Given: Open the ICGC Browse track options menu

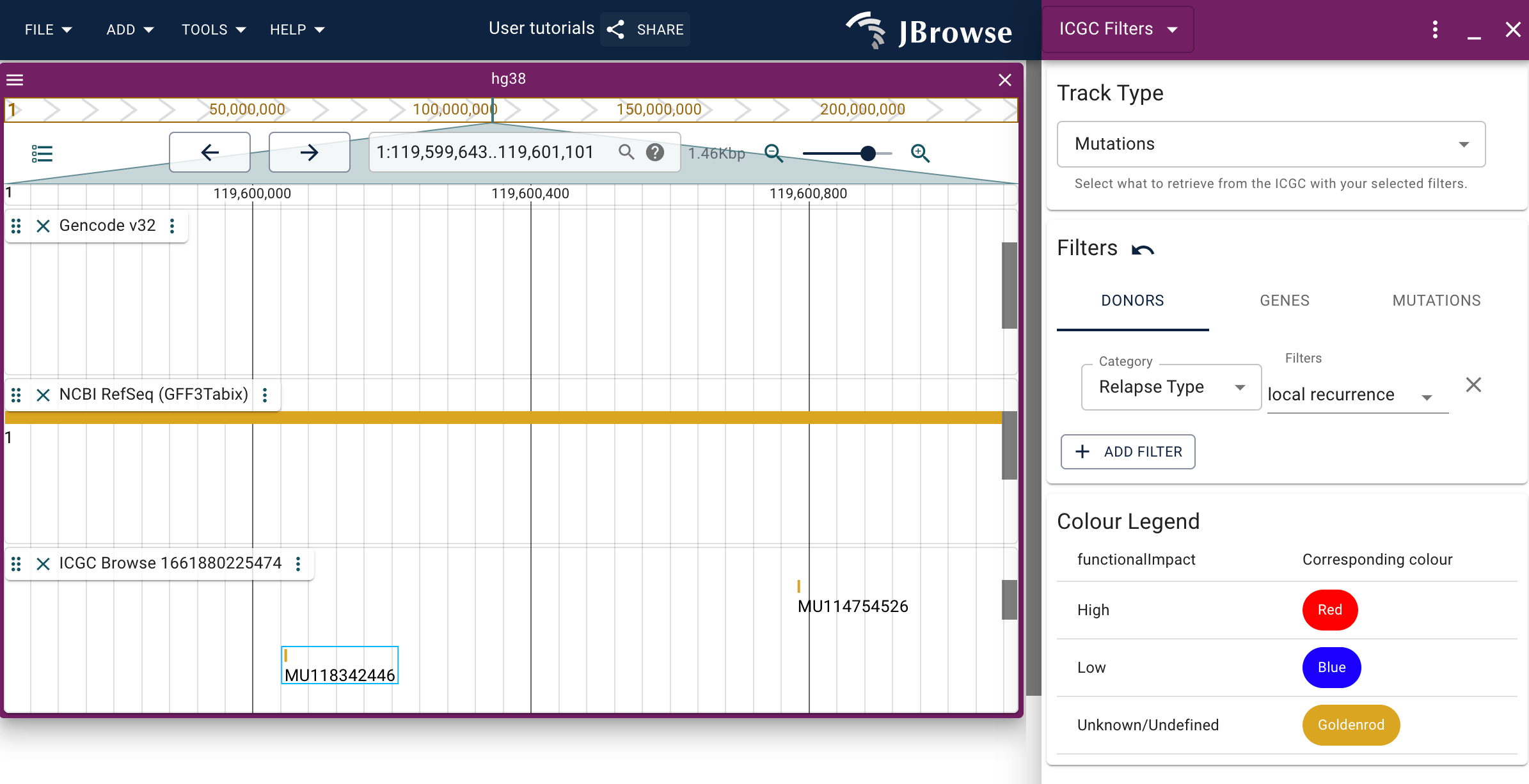Looking at the screenshot, I should (298, 563).
